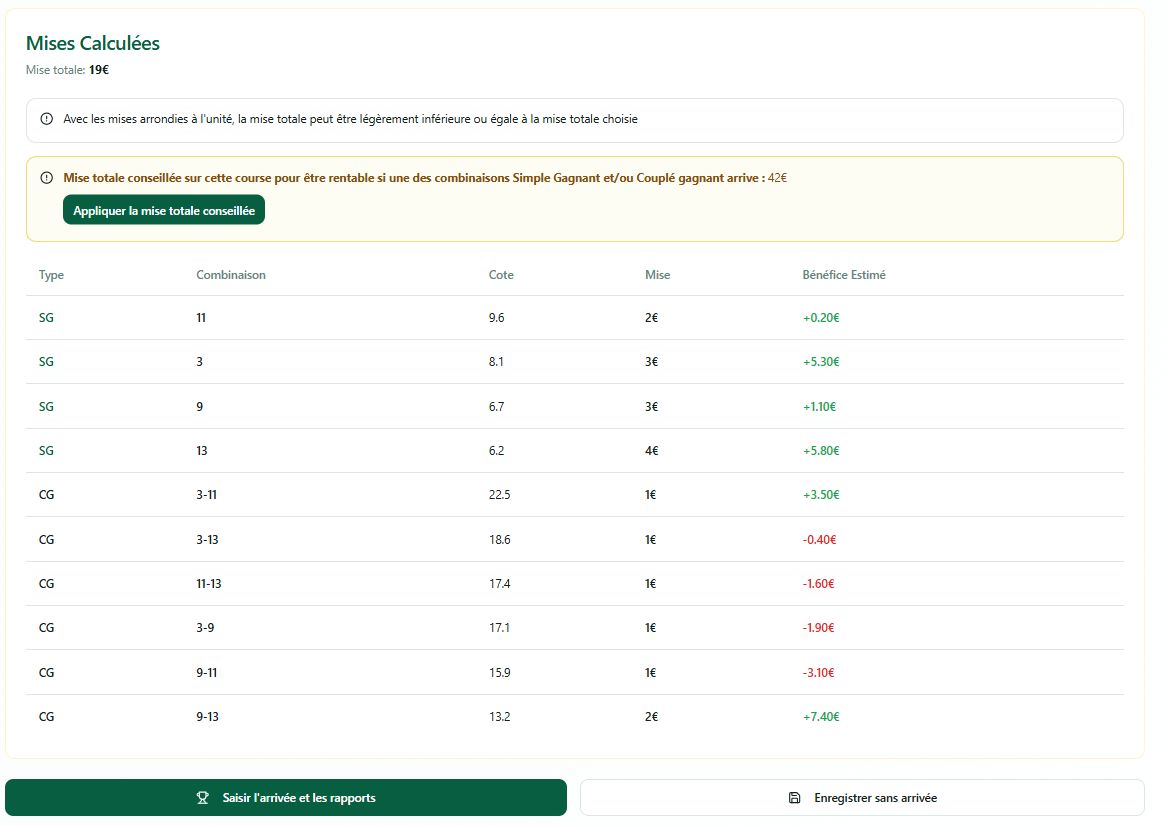1167x826 pixels.
Task: Click the warning icon beside the recommended total stake
Action: click(x=47, y=178)
